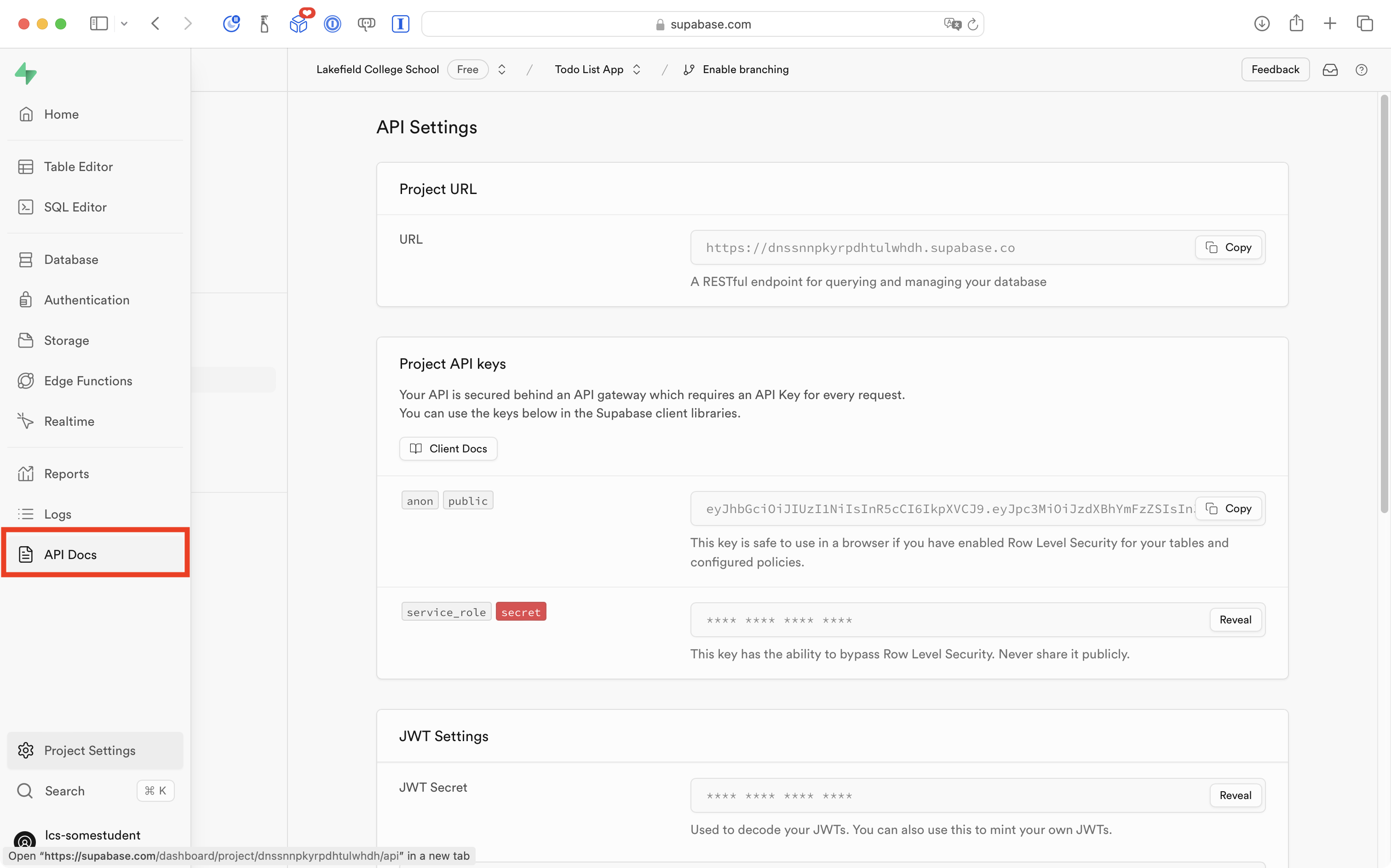Open the SQL Editor page
This screenshot has height=868, width=1391.
click(75, 207)
